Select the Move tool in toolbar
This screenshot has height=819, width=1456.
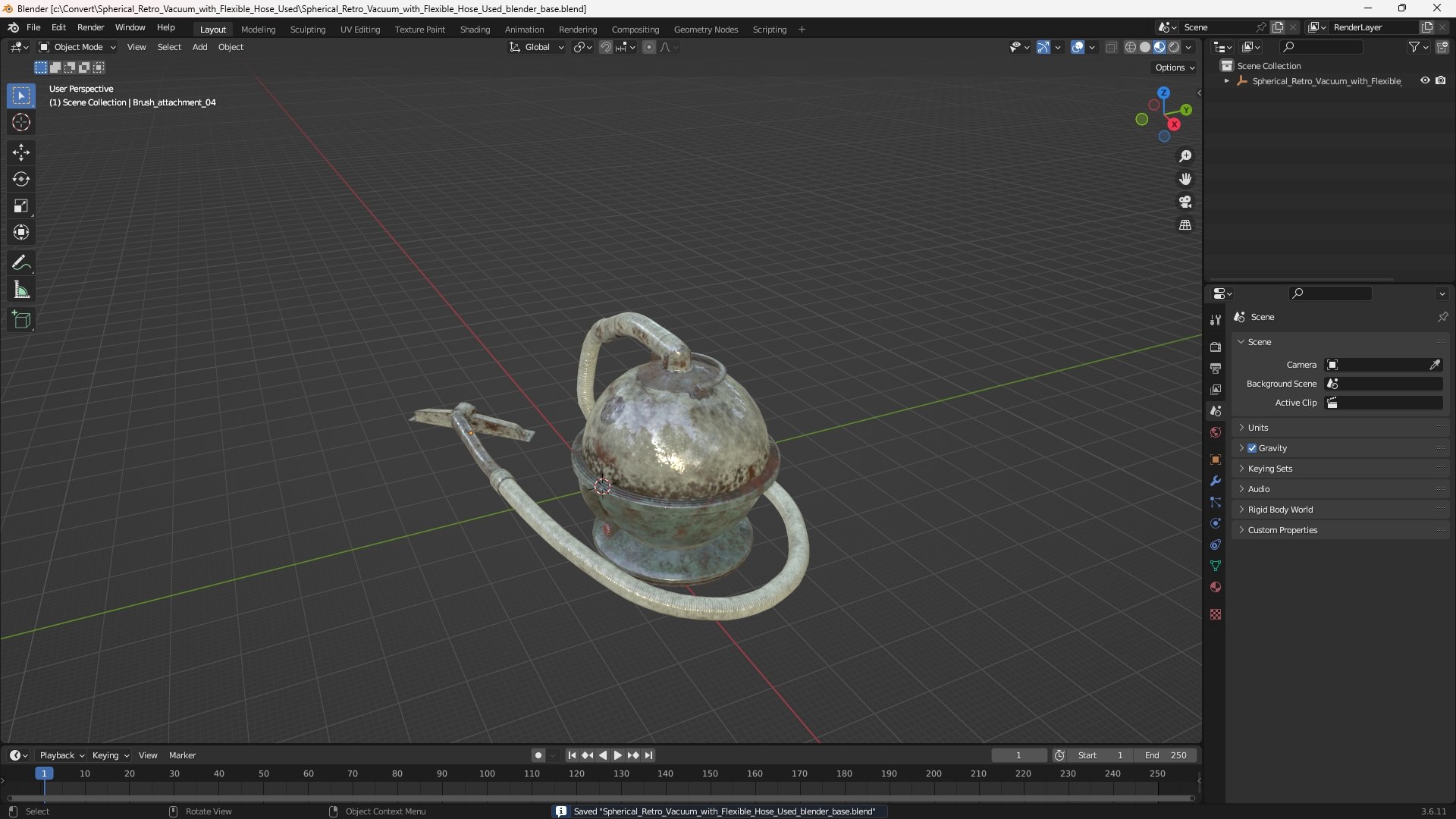pos(21,152)
